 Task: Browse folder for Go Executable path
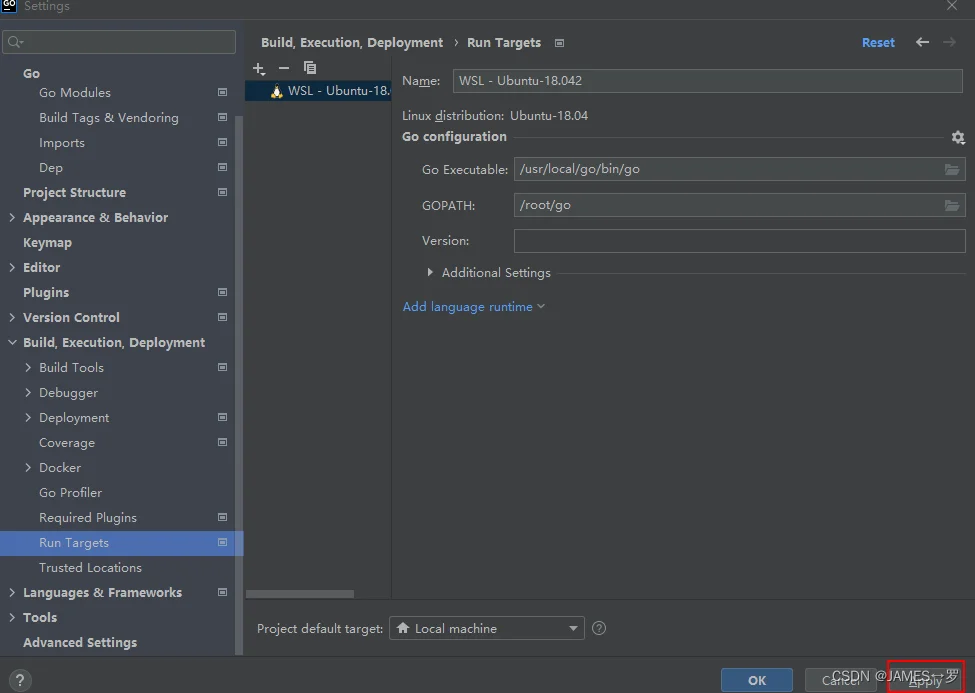click(x=952, y=169)
